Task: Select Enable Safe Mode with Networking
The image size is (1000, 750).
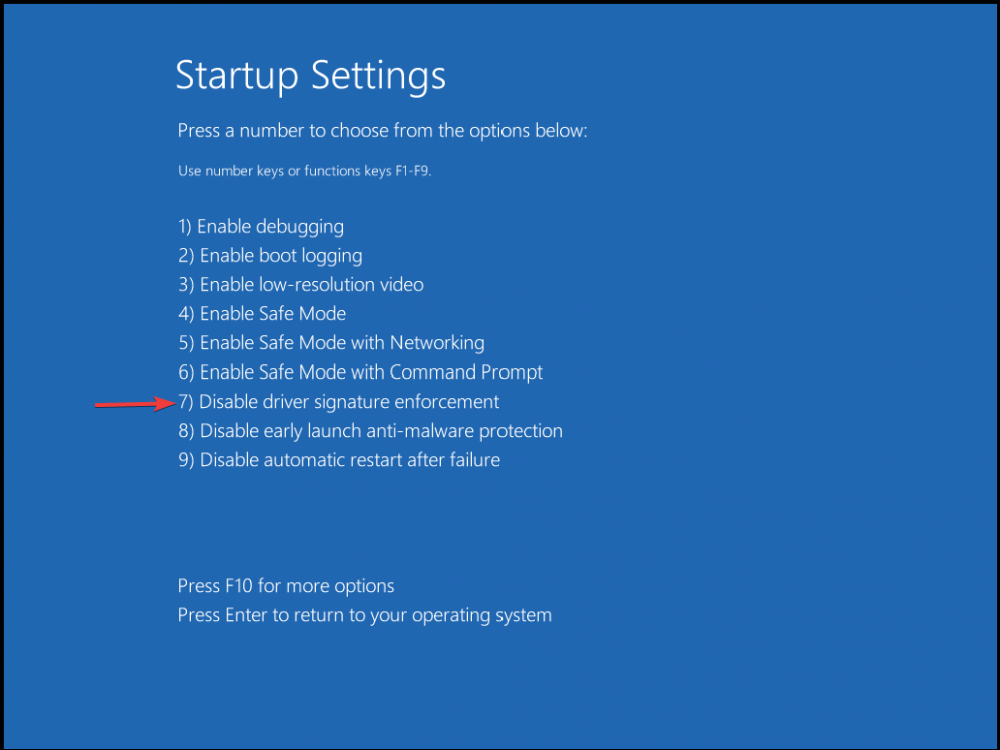Action: click(332, 343)
